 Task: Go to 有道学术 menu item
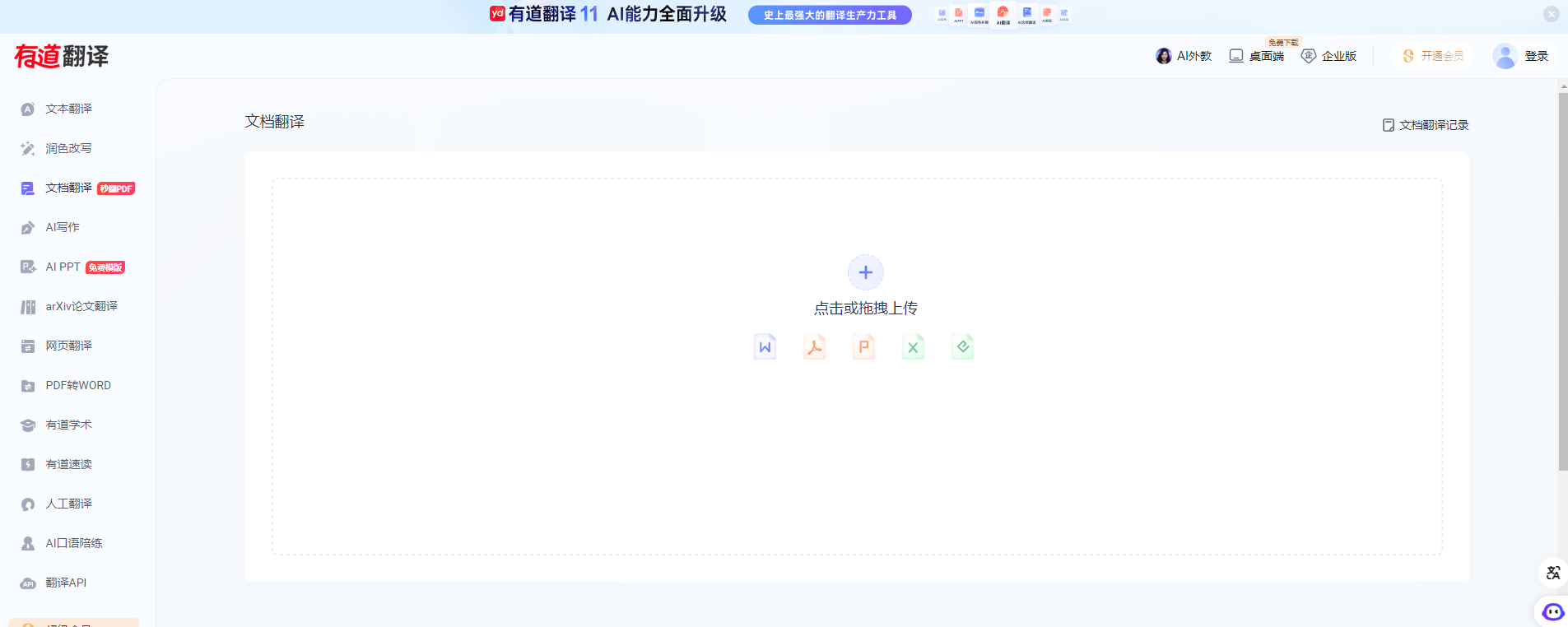coord(68,425)
